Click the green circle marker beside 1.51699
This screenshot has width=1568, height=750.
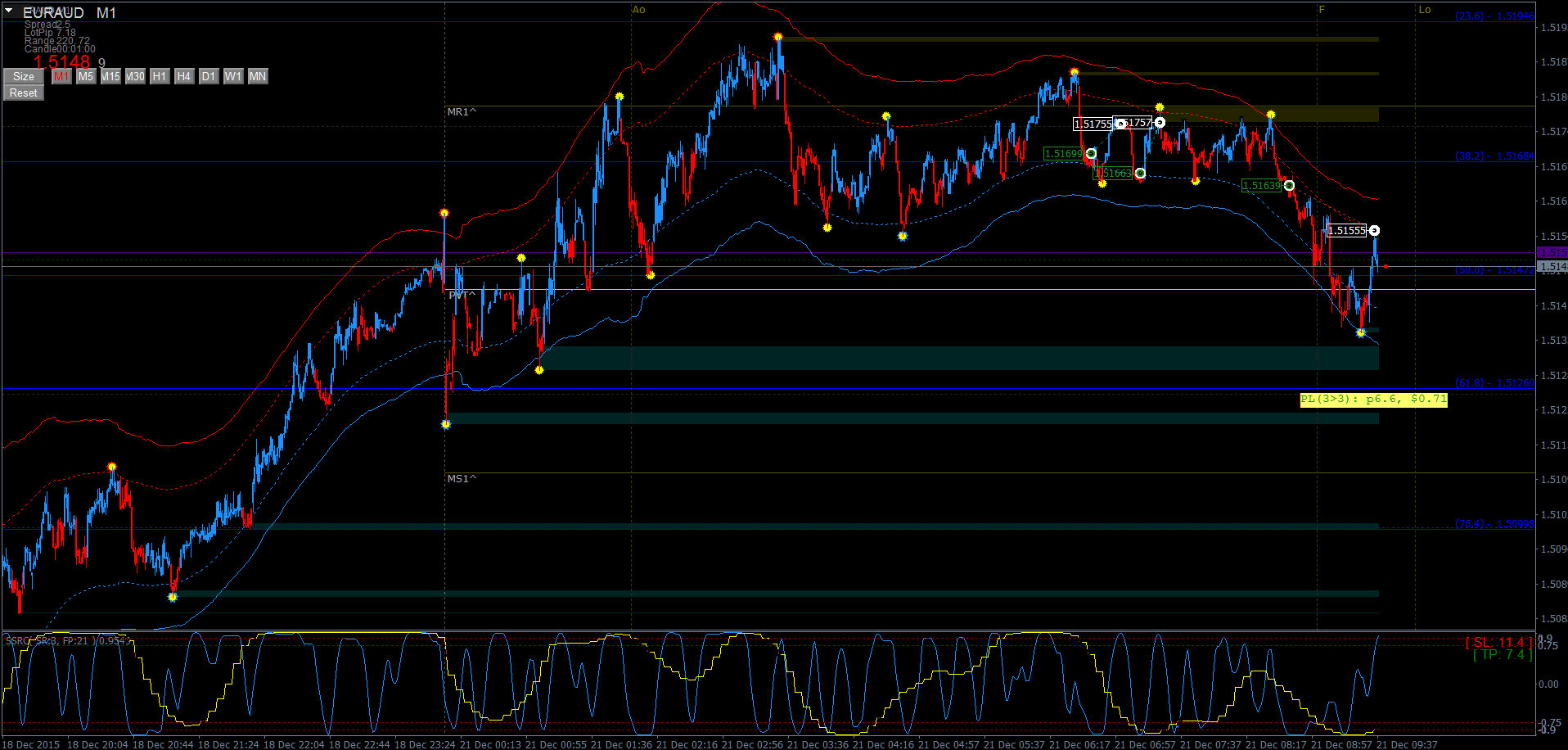point(1091,153)
